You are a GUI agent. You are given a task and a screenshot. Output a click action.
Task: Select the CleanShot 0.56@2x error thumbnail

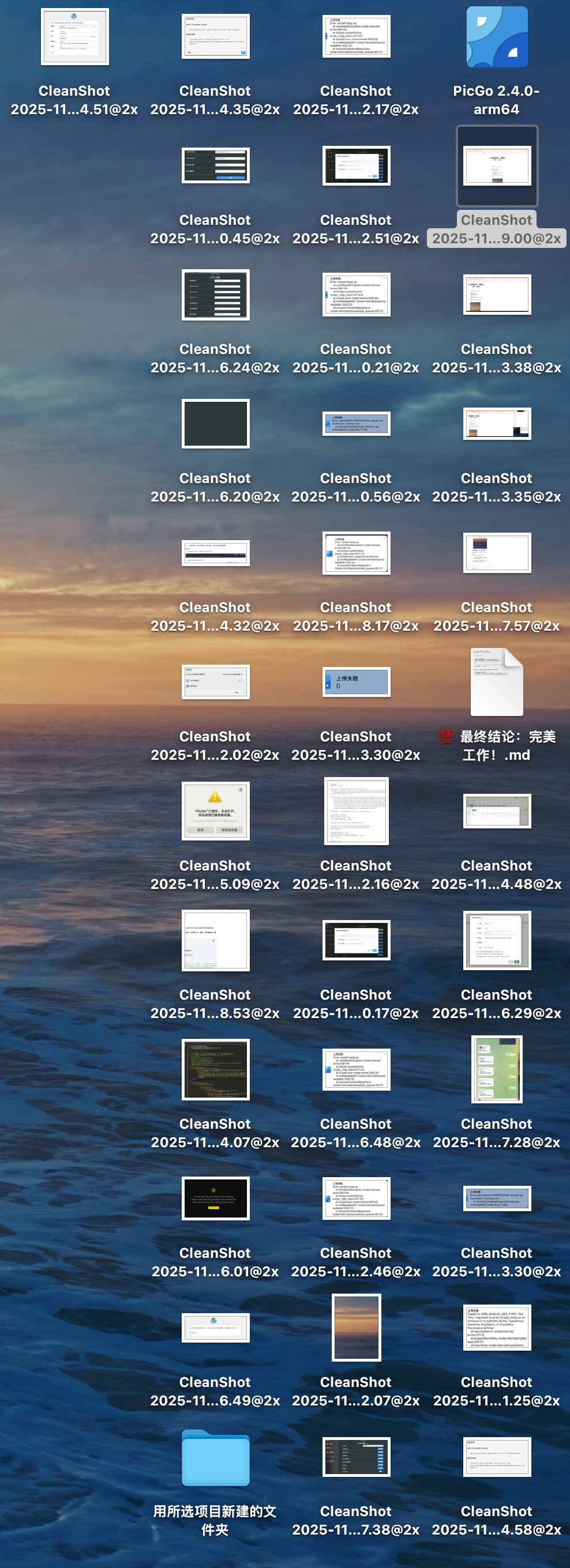click(x=355, y=424)
